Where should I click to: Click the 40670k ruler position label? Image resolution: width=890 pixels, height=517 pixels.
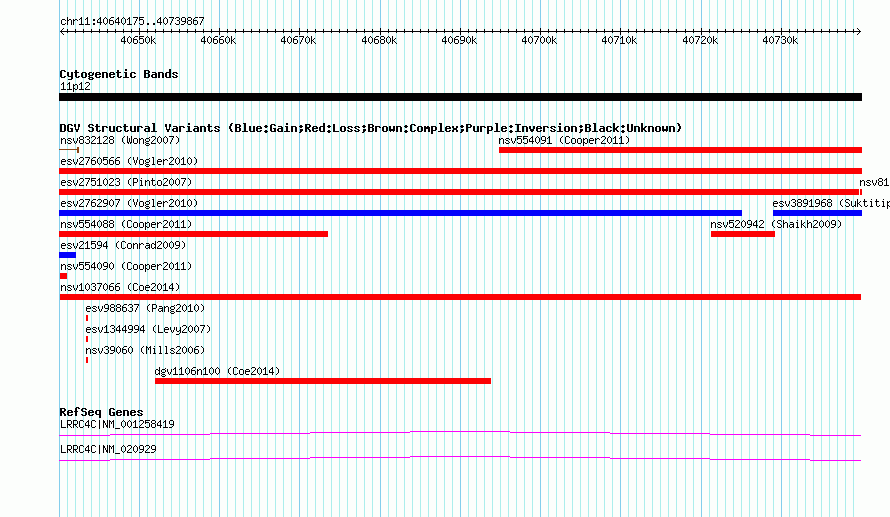(x=298, y=40)
